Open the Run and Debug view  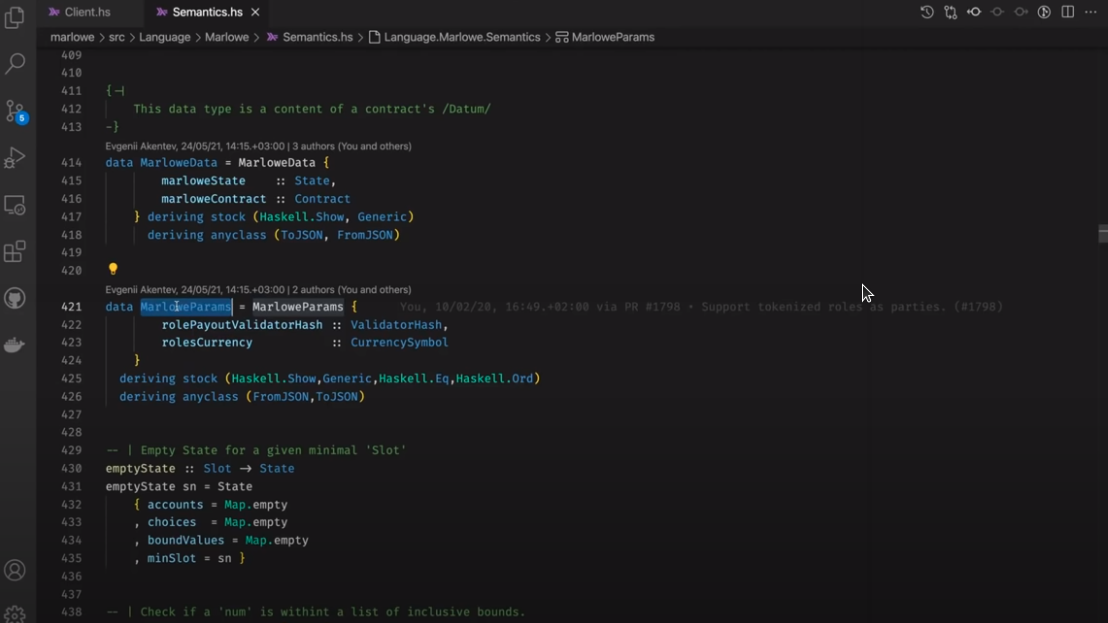15,158
